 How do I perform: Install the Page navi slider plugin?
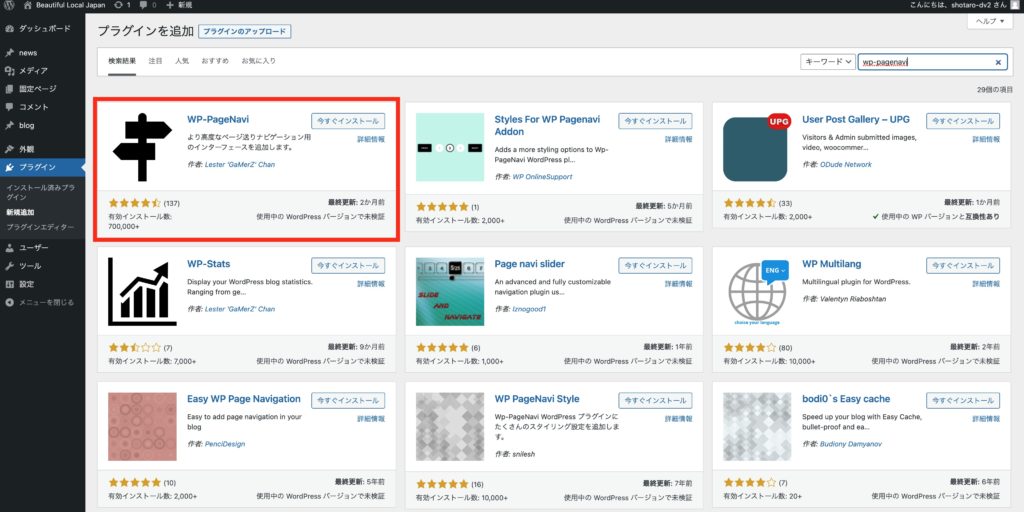point(655,265)
